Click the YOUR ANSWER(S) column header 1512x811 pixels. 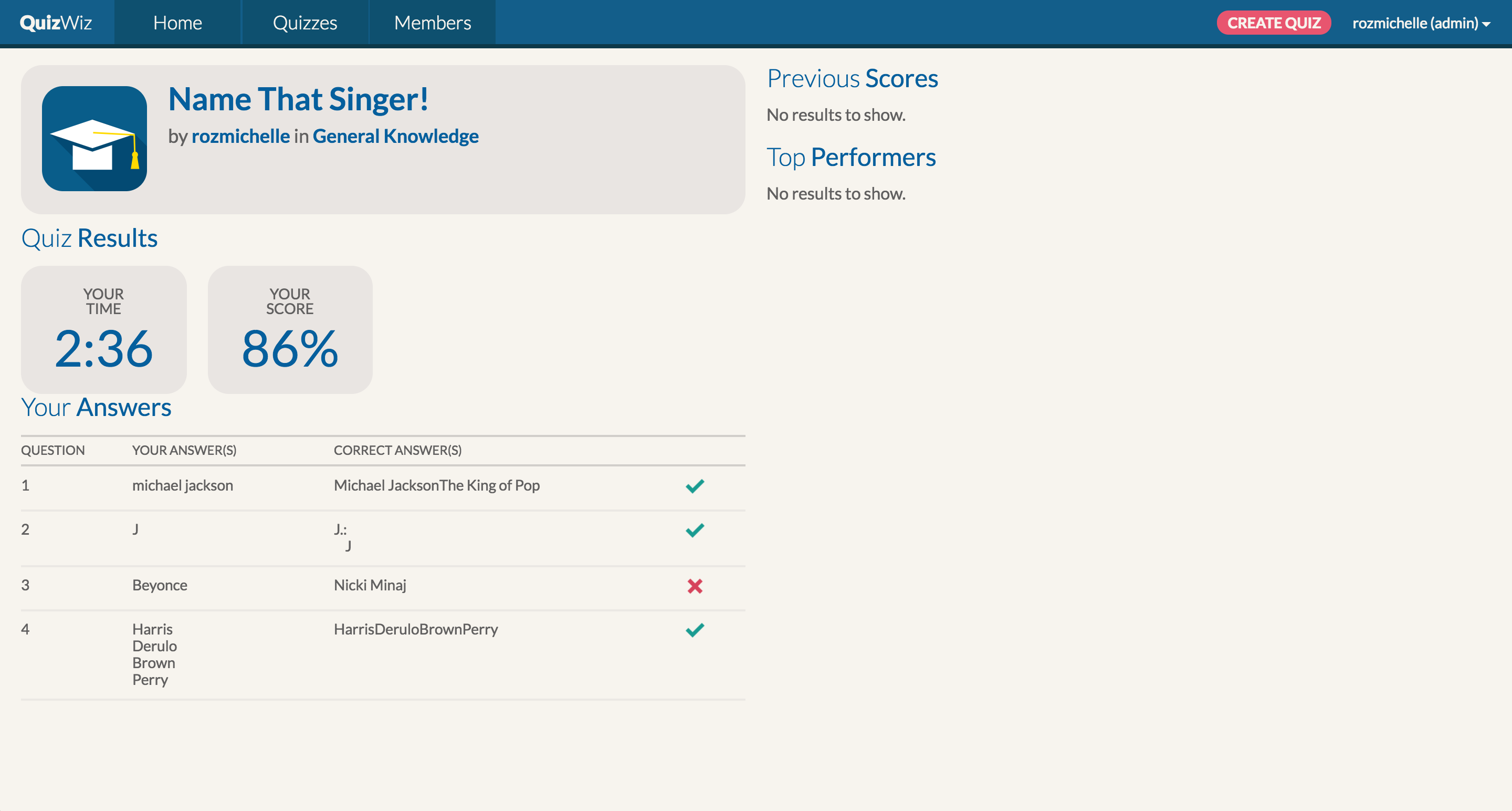[184, 451]
